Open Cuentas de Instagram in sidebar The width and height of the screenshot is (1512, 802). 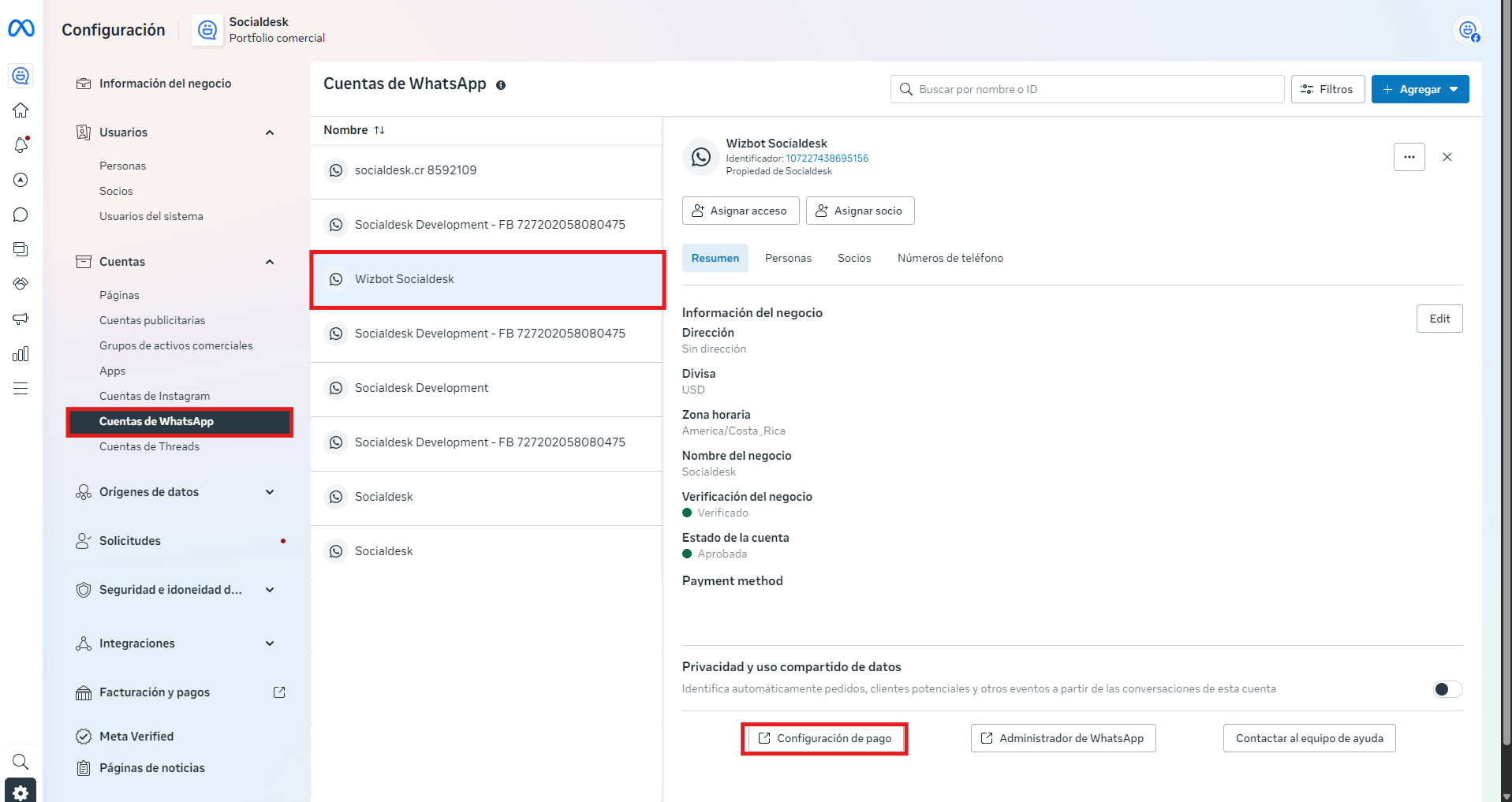click(155, 396)
